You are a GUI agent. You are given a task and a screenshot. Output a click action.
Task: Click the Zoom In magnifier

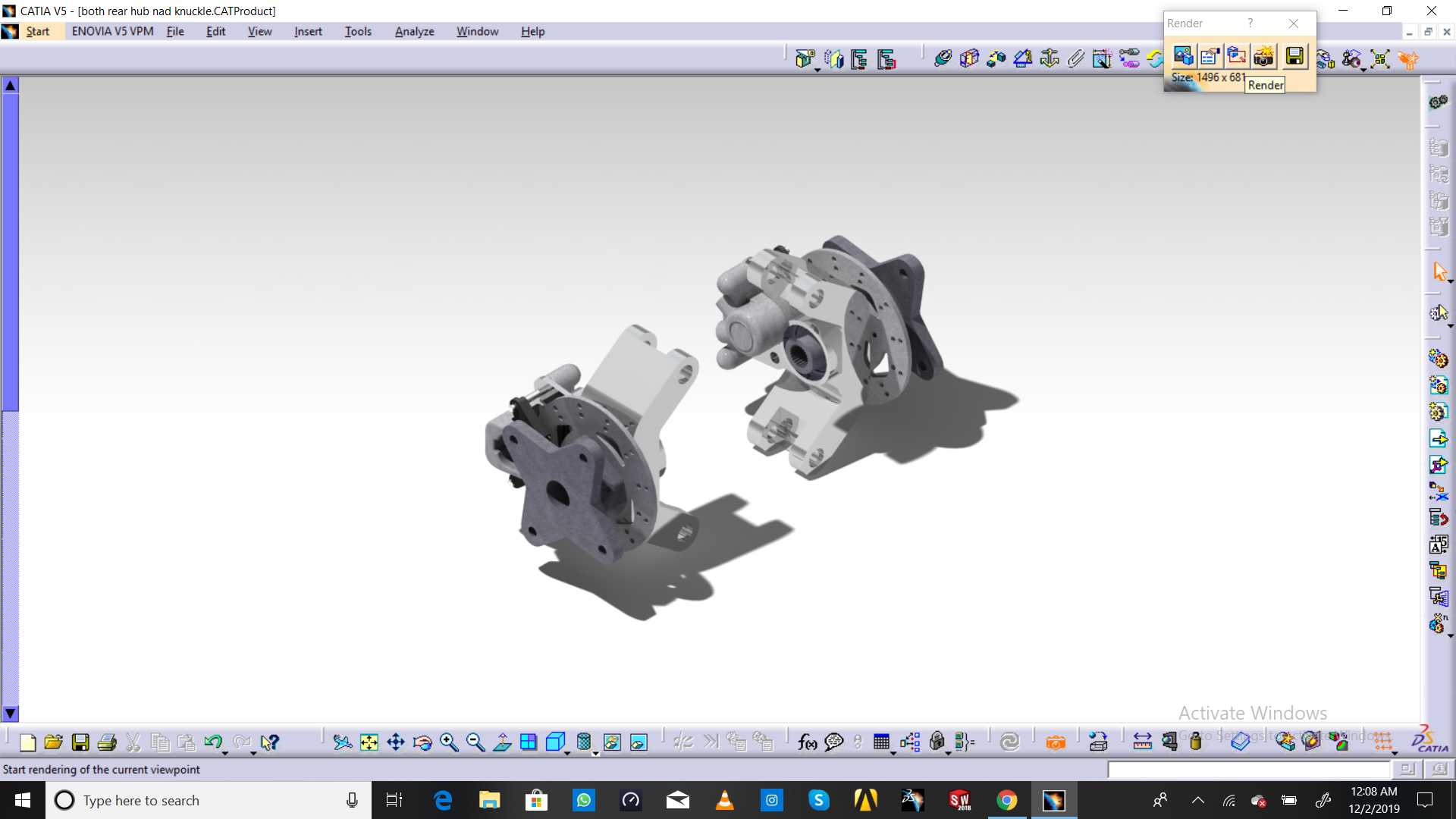(449, 742)
